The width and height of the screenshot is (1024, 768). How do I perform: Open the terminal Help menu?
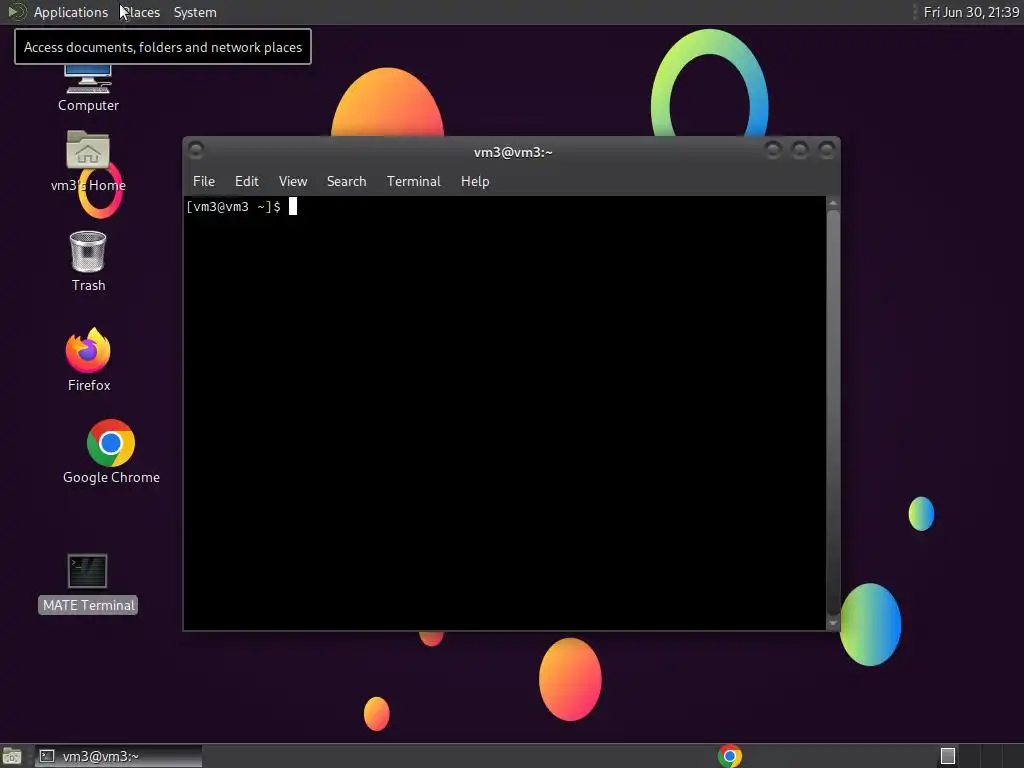click(x=475, y=182)
